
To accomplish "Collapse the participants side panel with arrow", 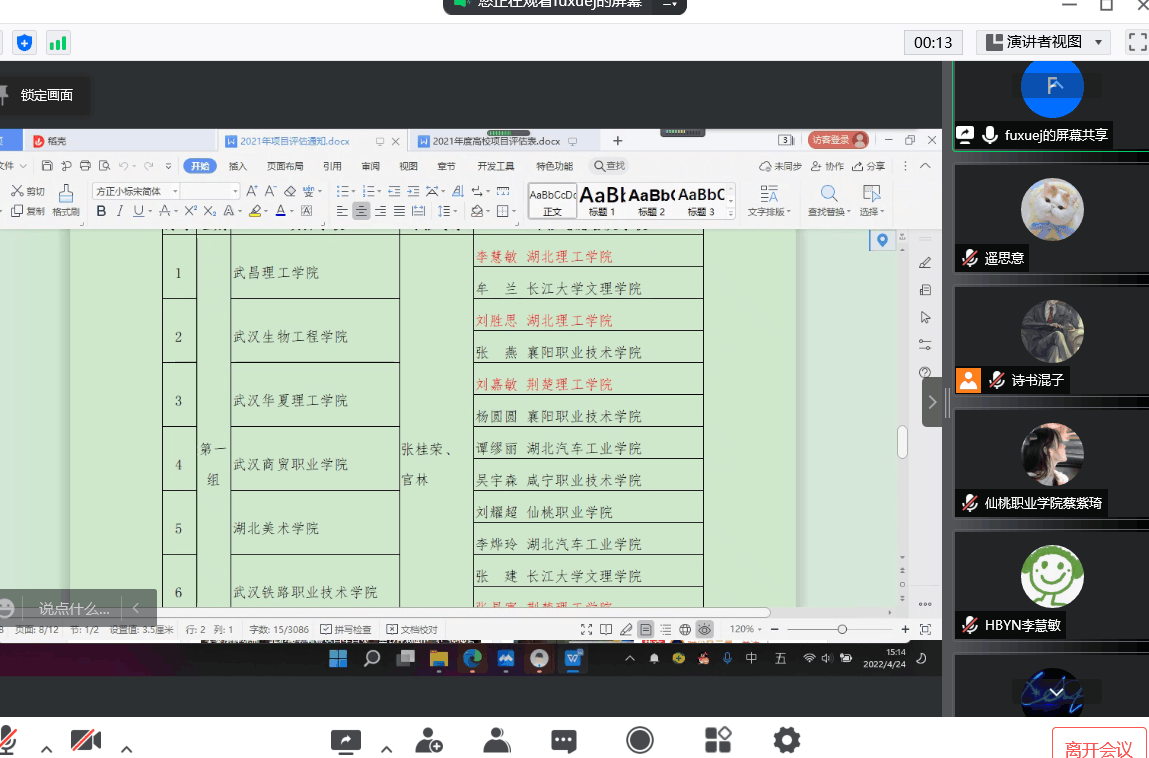I will (932, 402).
